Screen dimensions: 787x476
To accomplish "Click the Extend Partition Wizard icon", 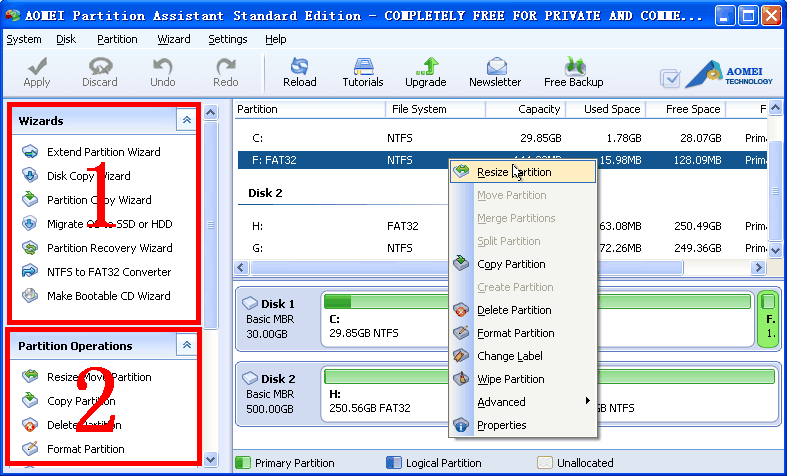I will pos(30,152).
